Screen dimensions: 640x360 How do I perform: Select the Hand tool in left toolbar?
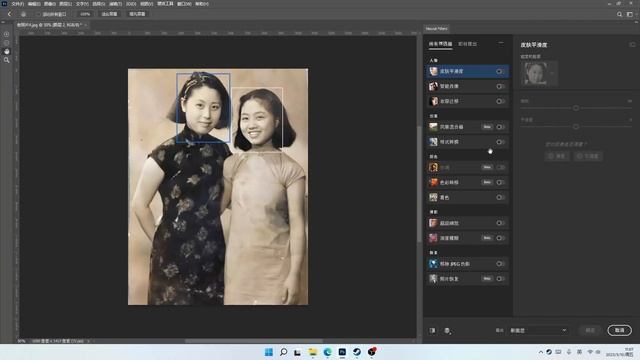[x=7, y=51]
